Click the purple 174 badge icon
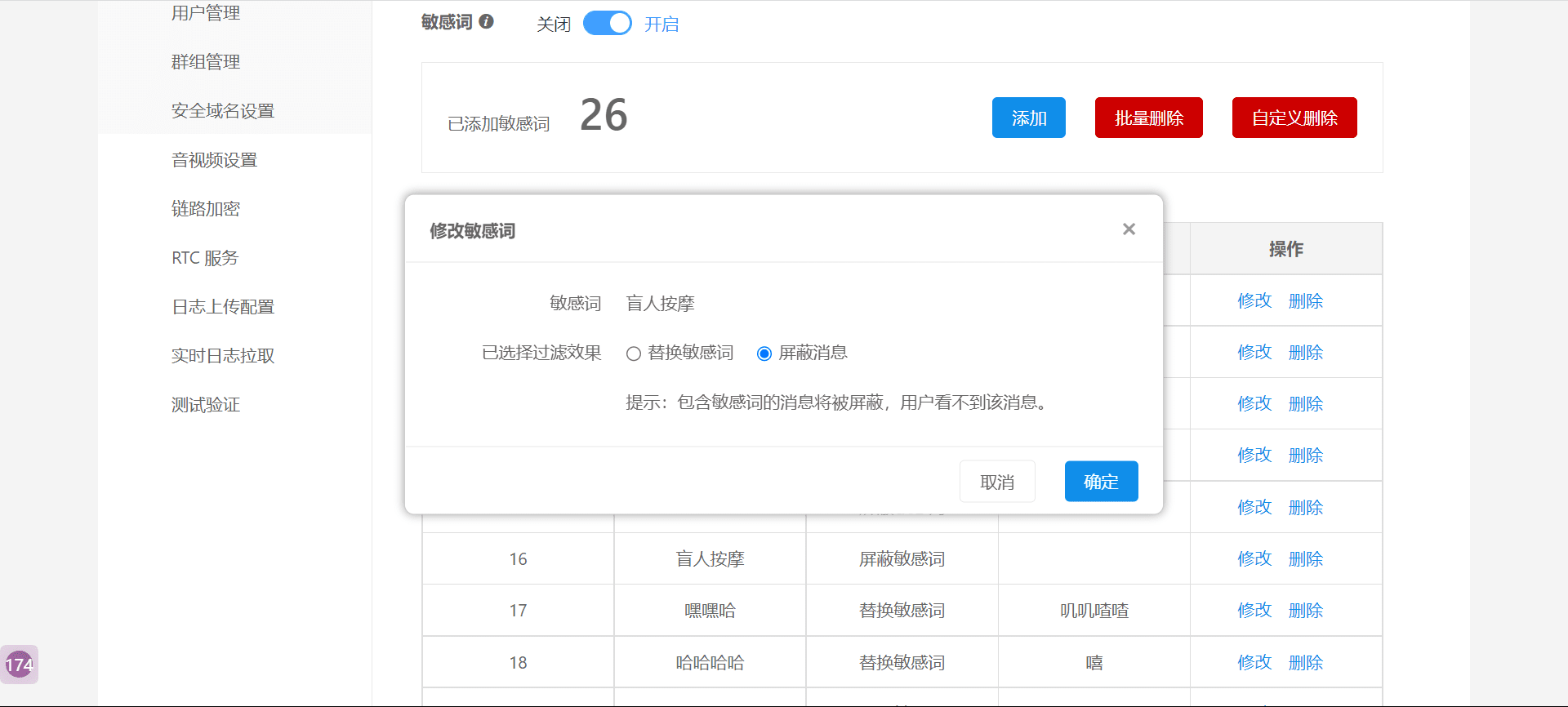Viewport: 1568px width, 707px height. pyautogui.click(x=20, y=665)
